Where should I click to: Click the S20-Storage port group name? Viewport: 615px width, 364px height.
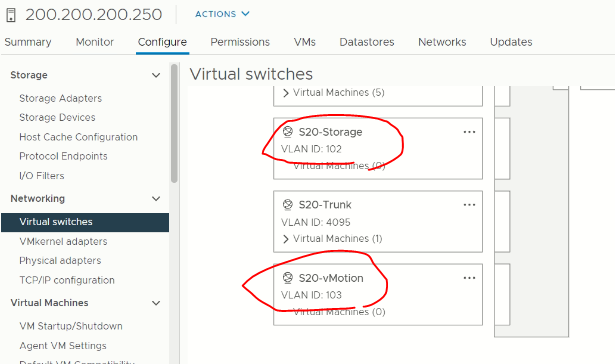pos(330,132)
